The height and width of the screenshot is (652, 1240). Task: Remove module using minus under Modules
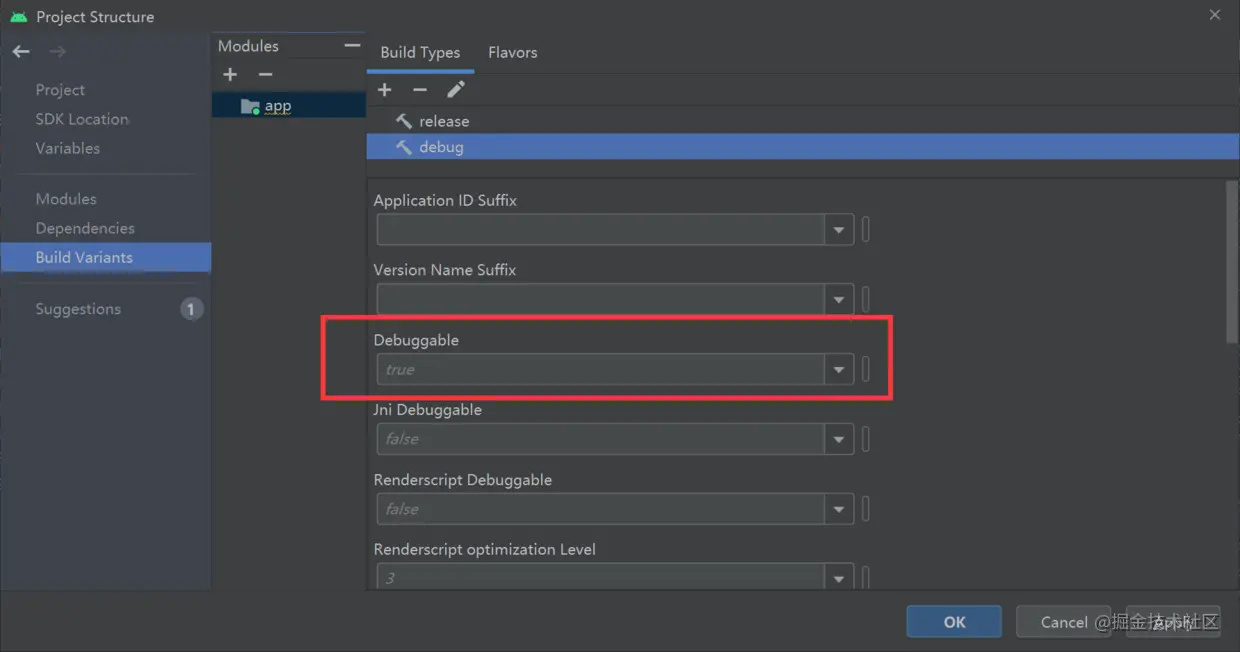click(x=265, y=74)
